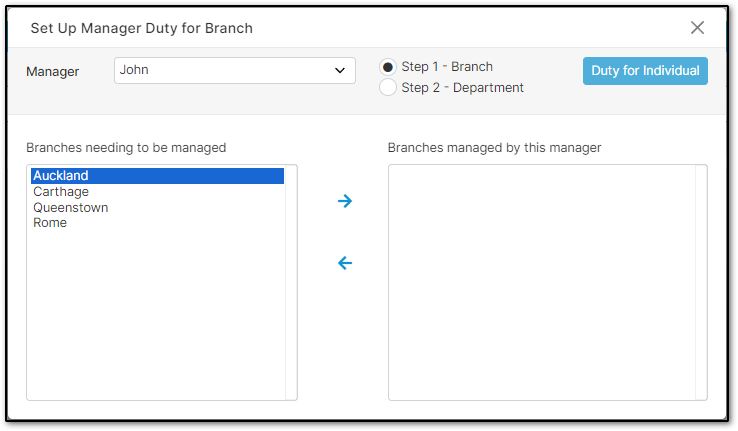Click the Step 1 - Branch label
The height and width of the screenshot is (431, 738).
coord(447,67)
